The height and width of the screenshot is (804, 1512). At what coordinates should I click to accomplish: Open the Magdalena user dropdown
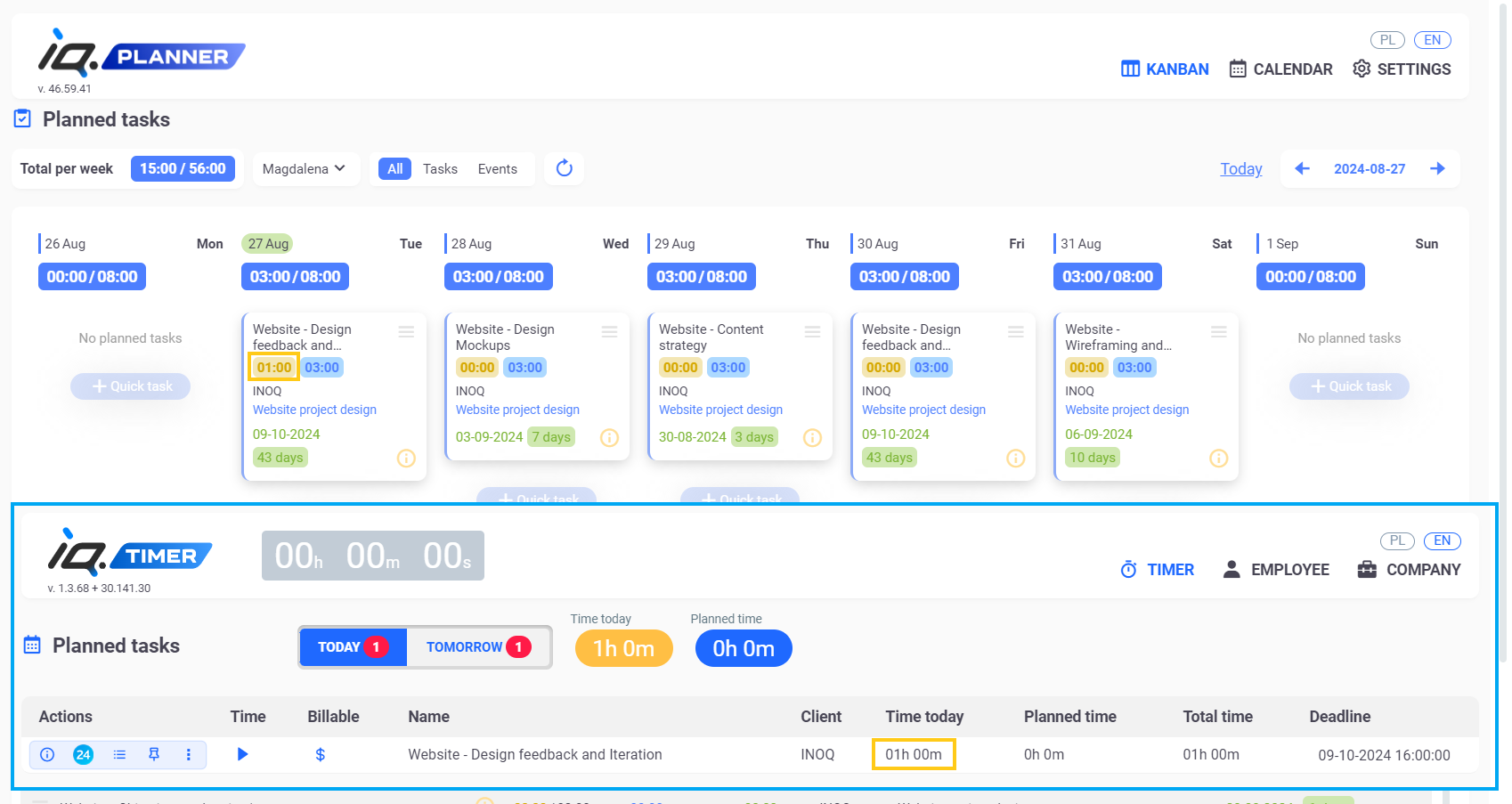pos(304,169)
